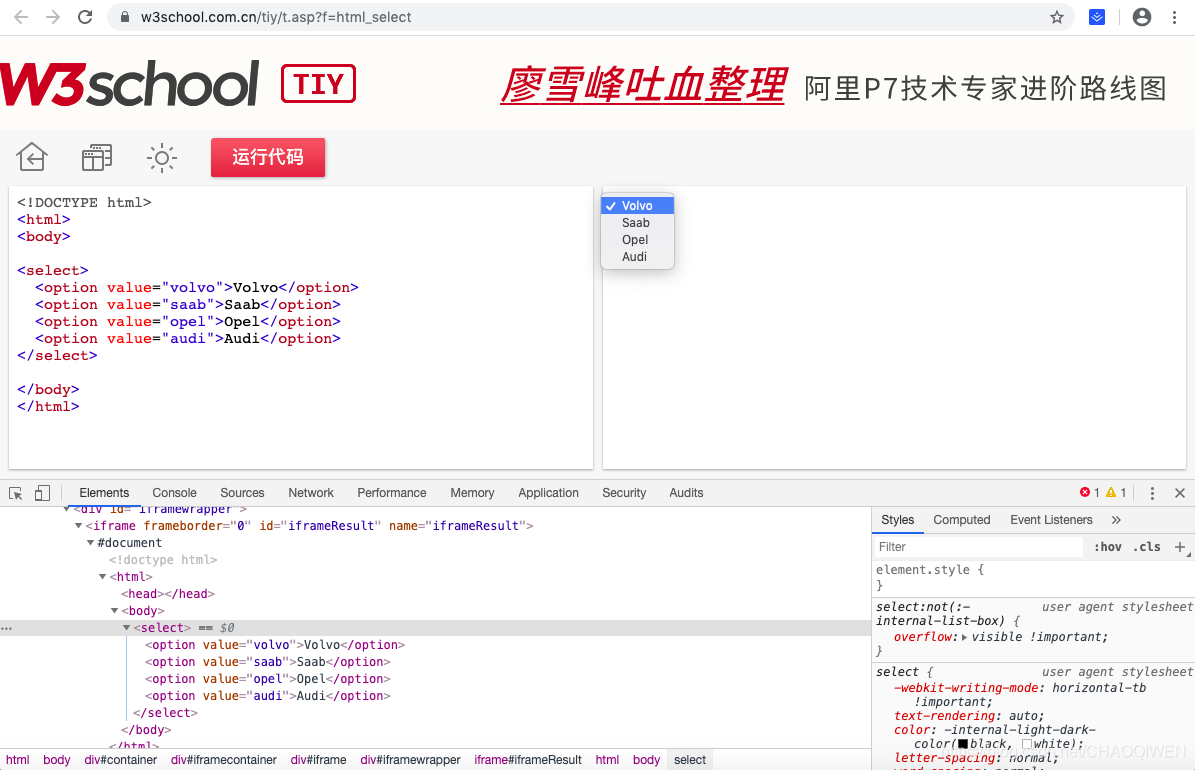Toggle the .cls class editor
Screen dimensions: 1195x770
point(1147,547)
